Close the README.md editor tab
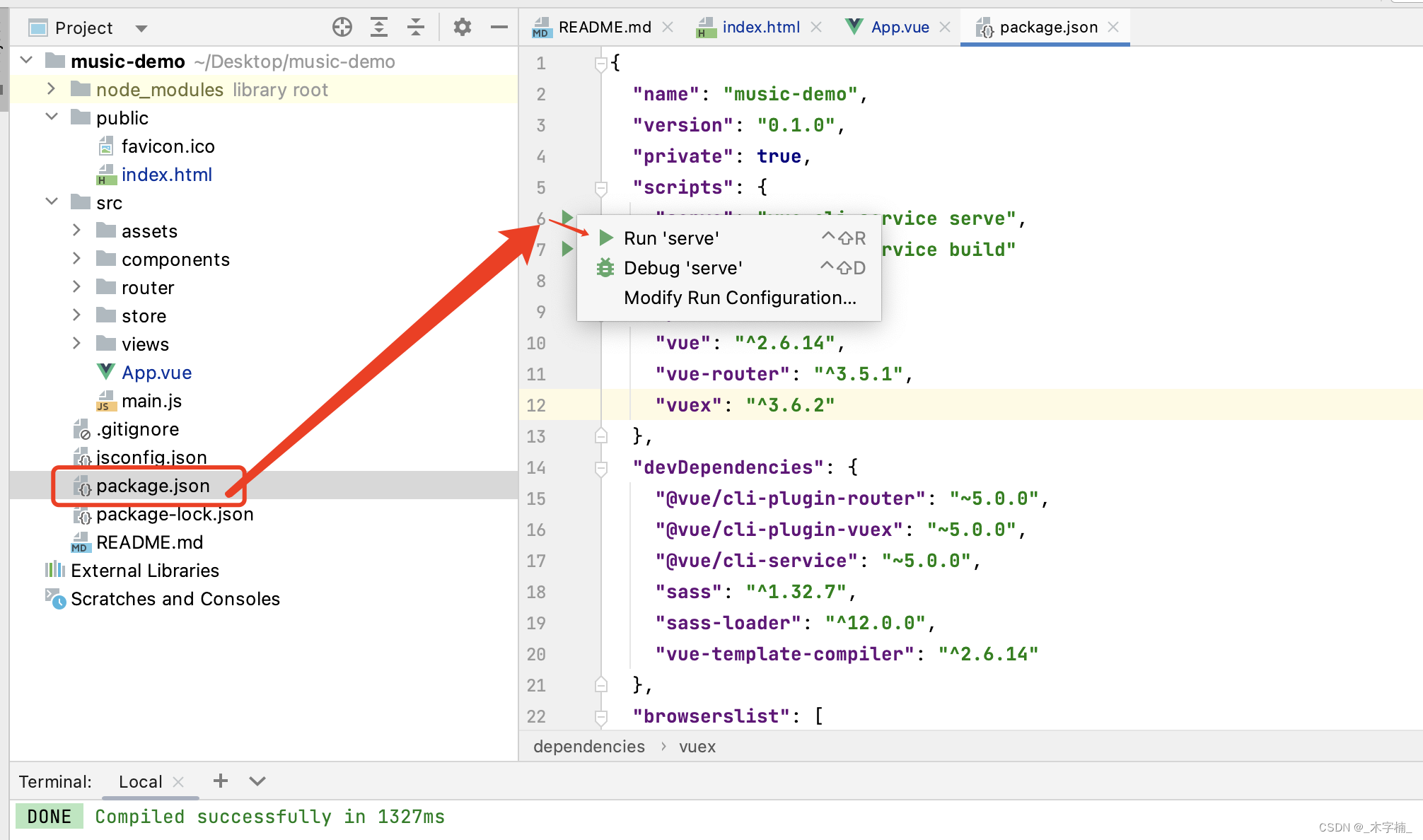This screenshot has width=1423, height=840. pos(668,27)
